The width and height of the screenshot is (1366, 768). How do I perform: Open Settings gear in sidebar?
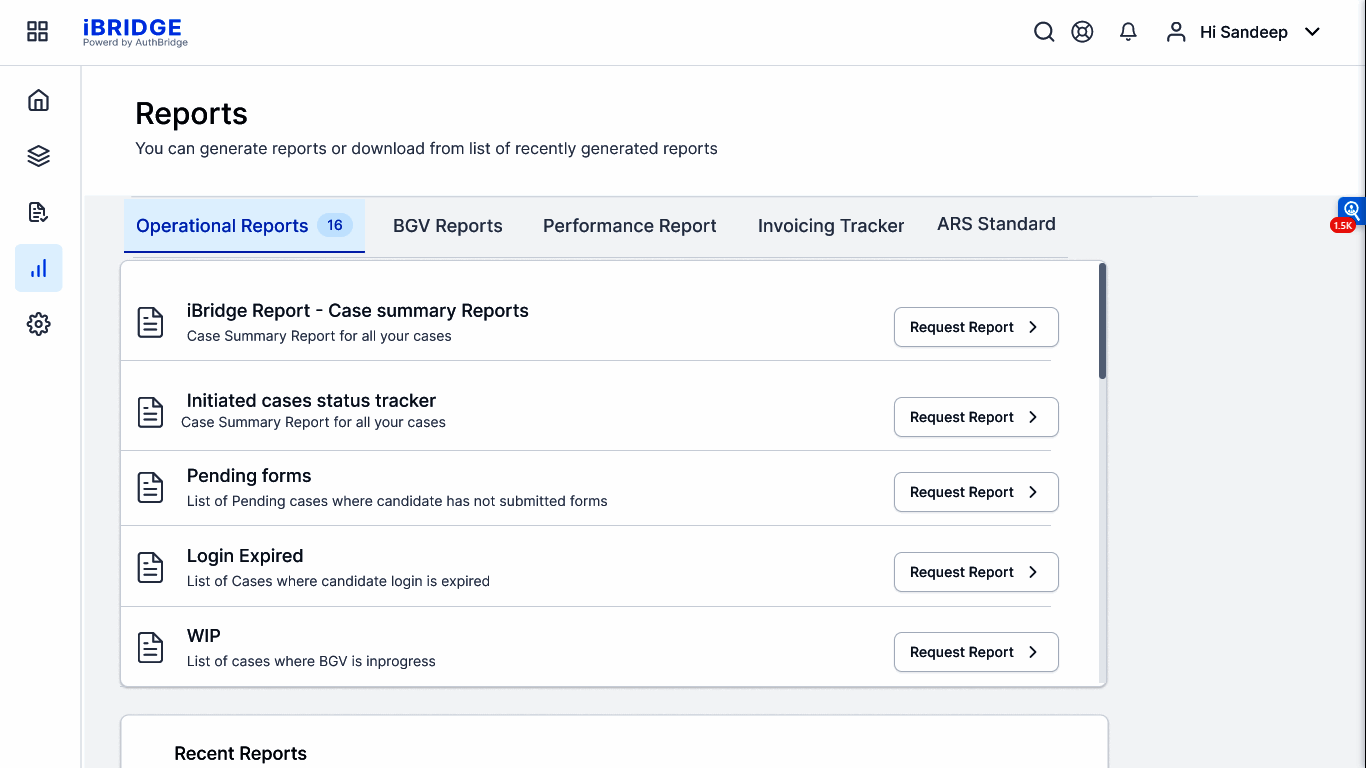pos(38,324)
